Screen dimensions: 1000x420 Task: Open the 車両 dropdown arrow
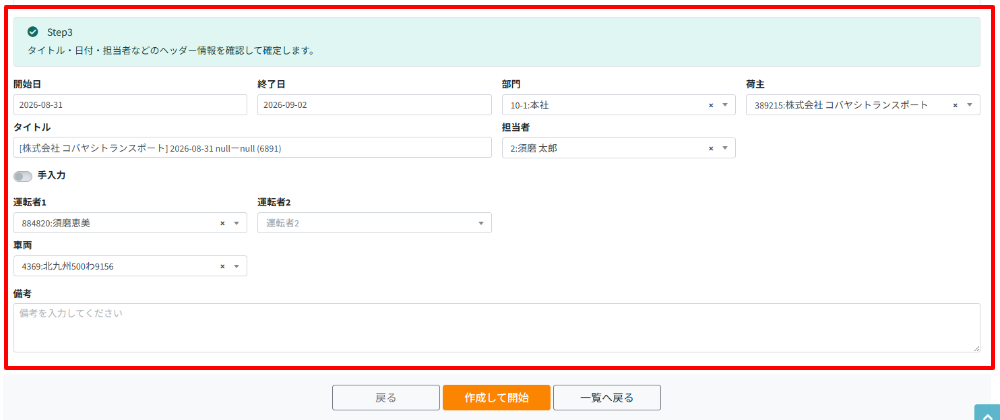tap(237, 266)
